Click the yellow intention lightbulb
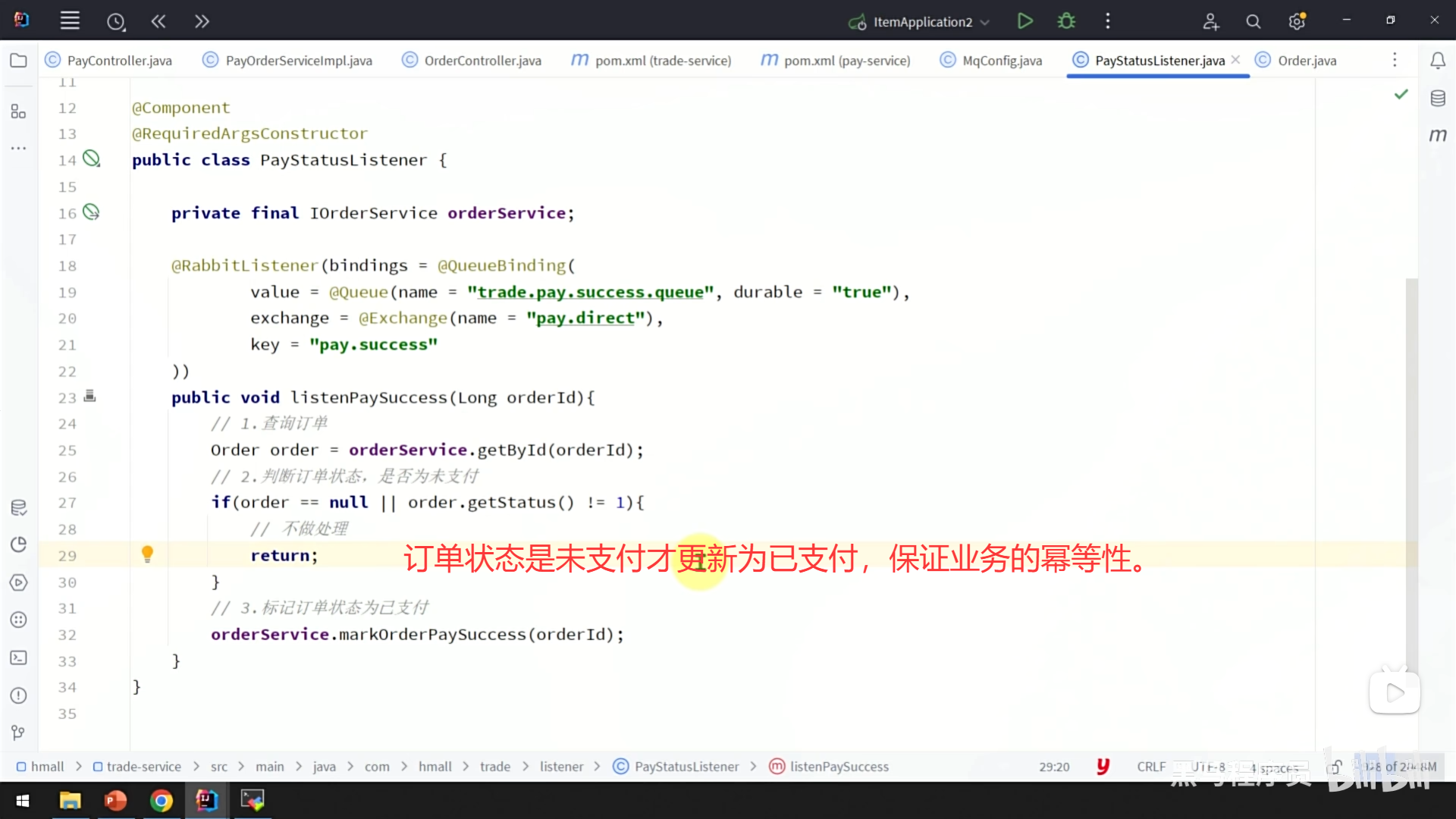Viewport: 1456px width, 819px height. coord(147,554)
